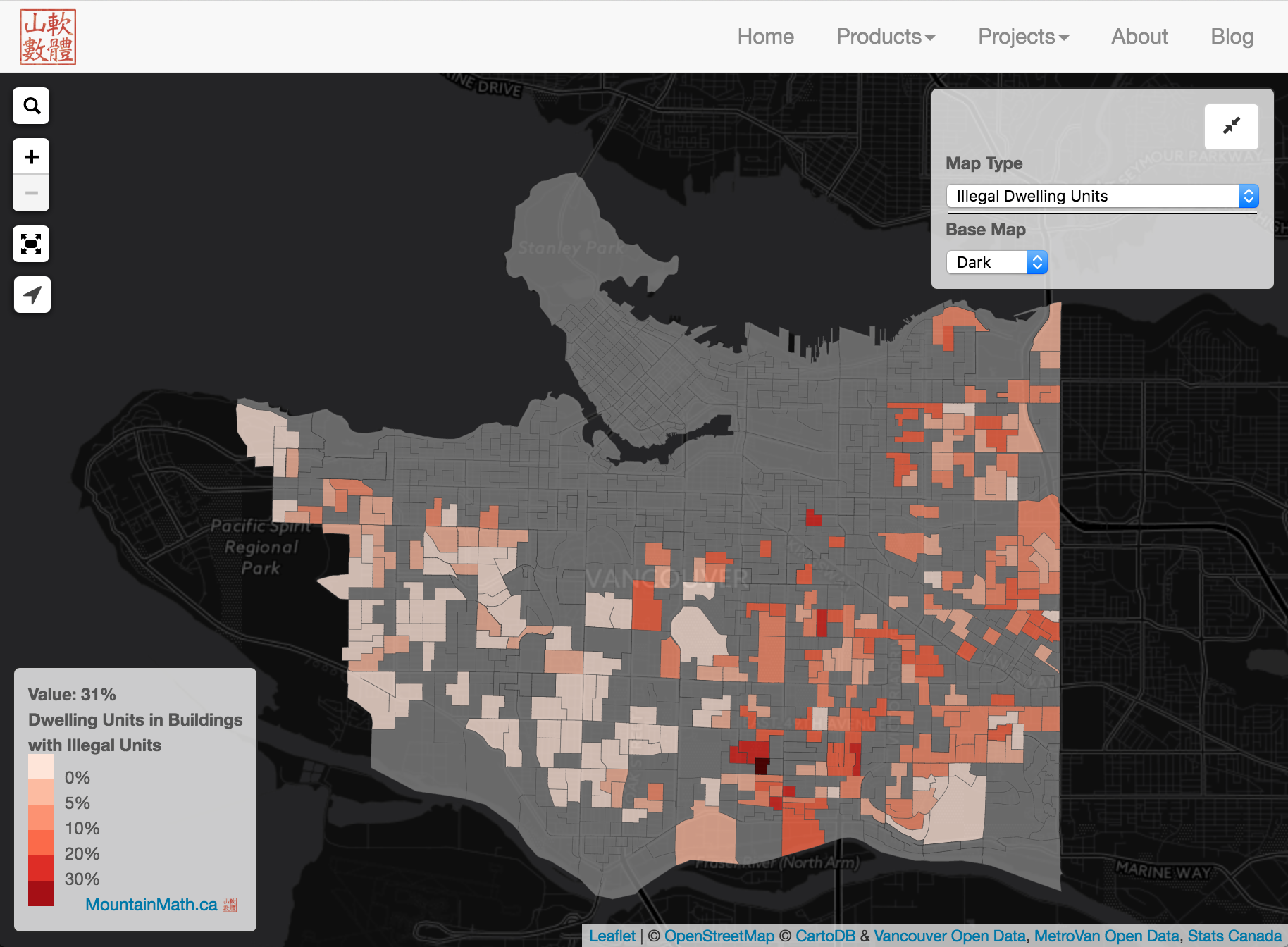Image resolution: width=1288 pixels, height=947 pixels.
Task: Click the 'Base Map' label
Action: (985, 230)
